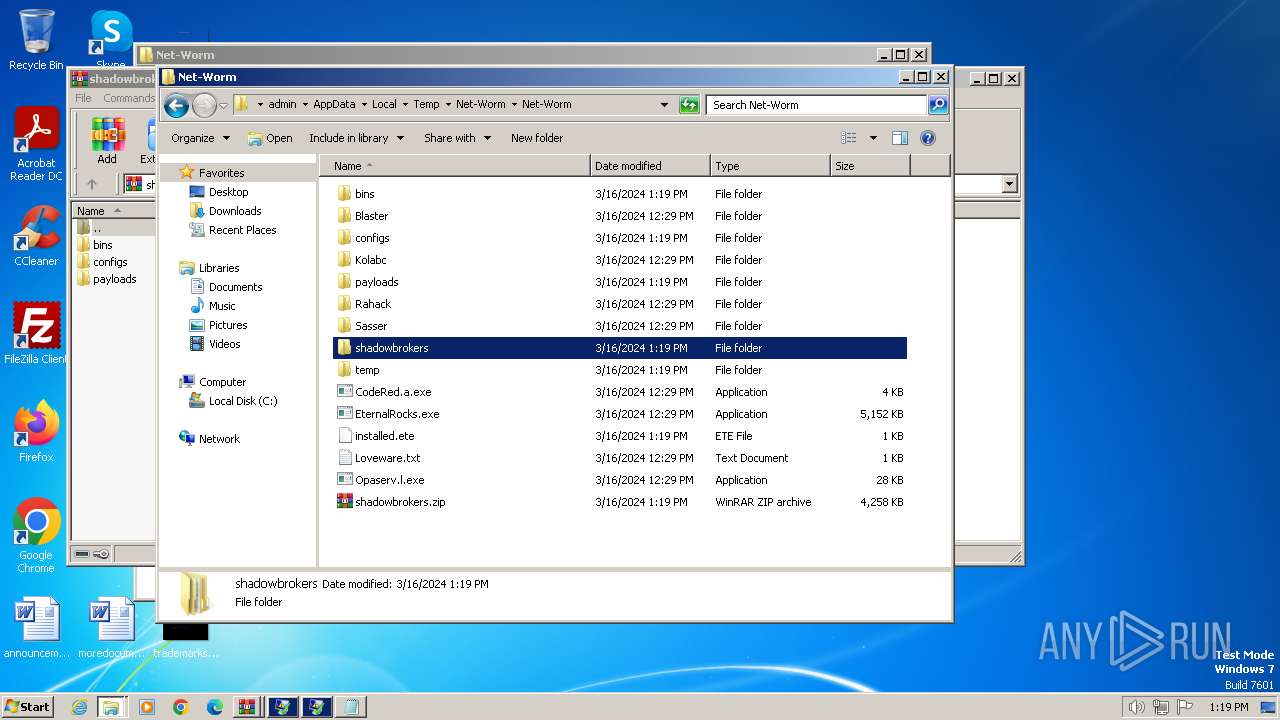This screenshot has width=1280, height=720.
Task: Open the recent pages dropdown arrow
Action: click(x=224, y=105)
